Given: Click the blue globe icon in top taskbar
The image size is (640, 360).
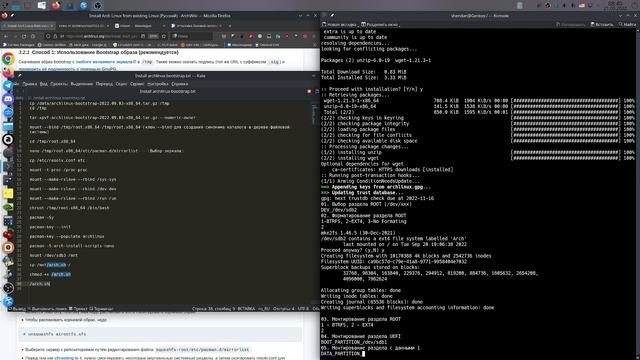Looking at the screenshot, I should pyautogui.click(x=84, y=5).
